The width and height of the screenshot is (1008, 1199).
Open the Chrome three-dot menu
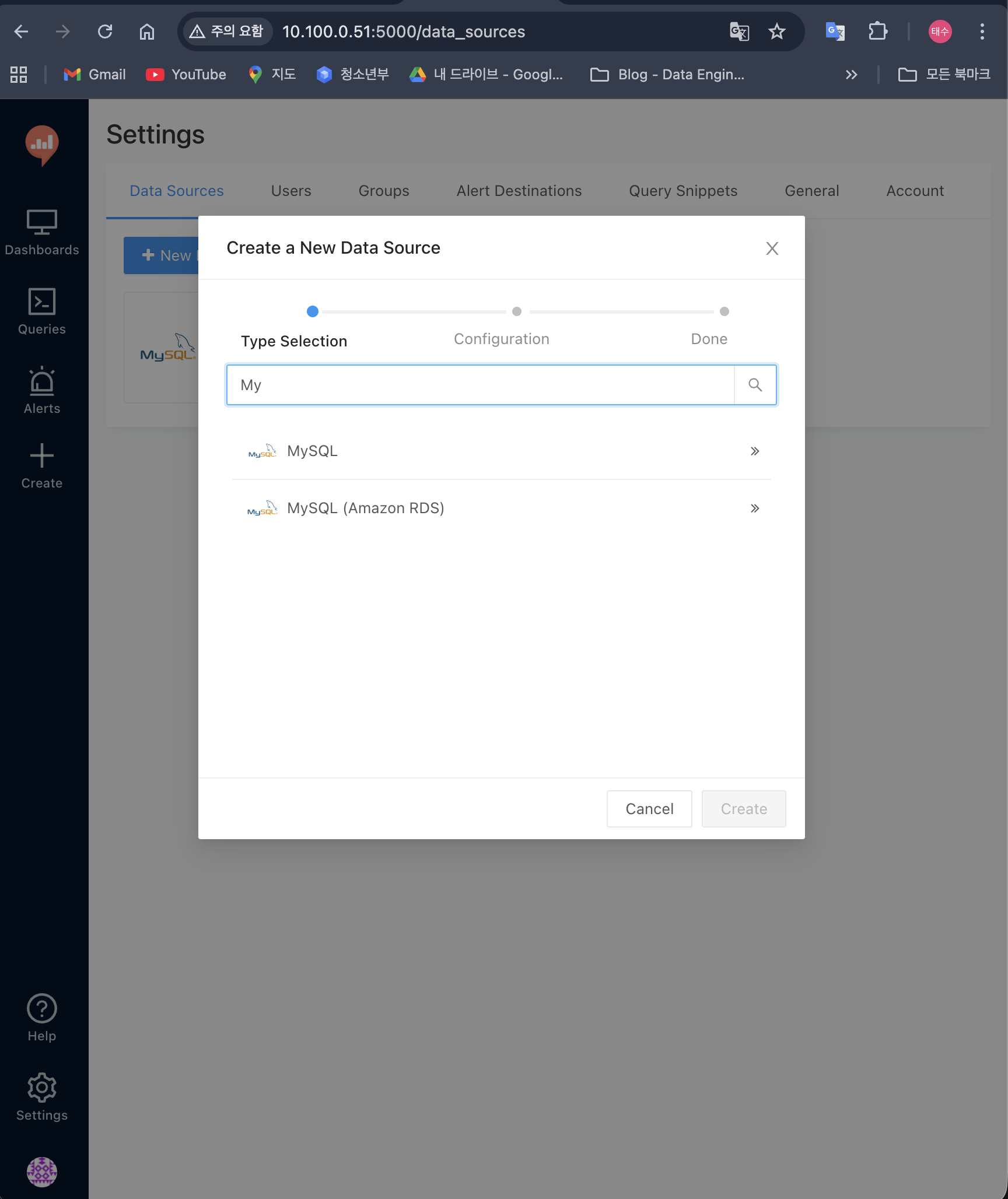point(982,31)
